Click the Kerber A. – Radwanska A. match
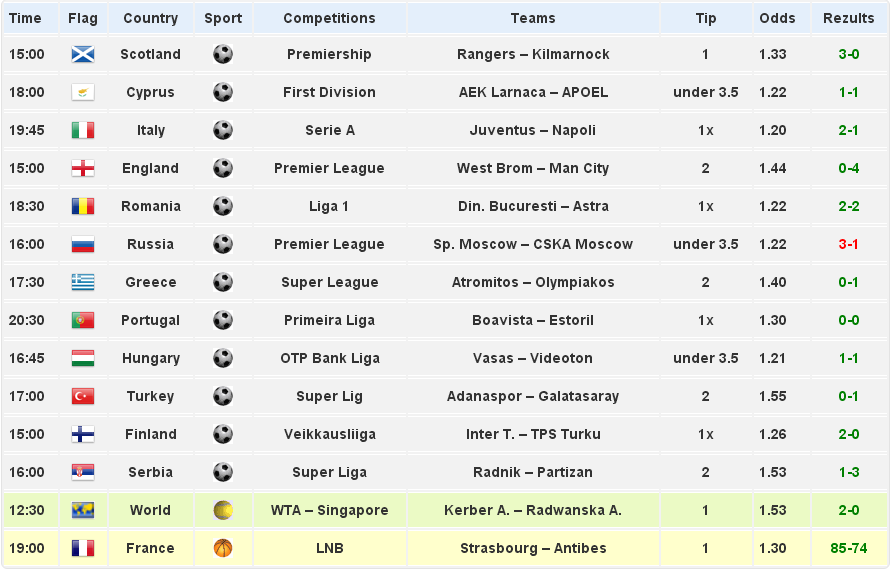Screen dimensions: 891x571 (532, 510)
